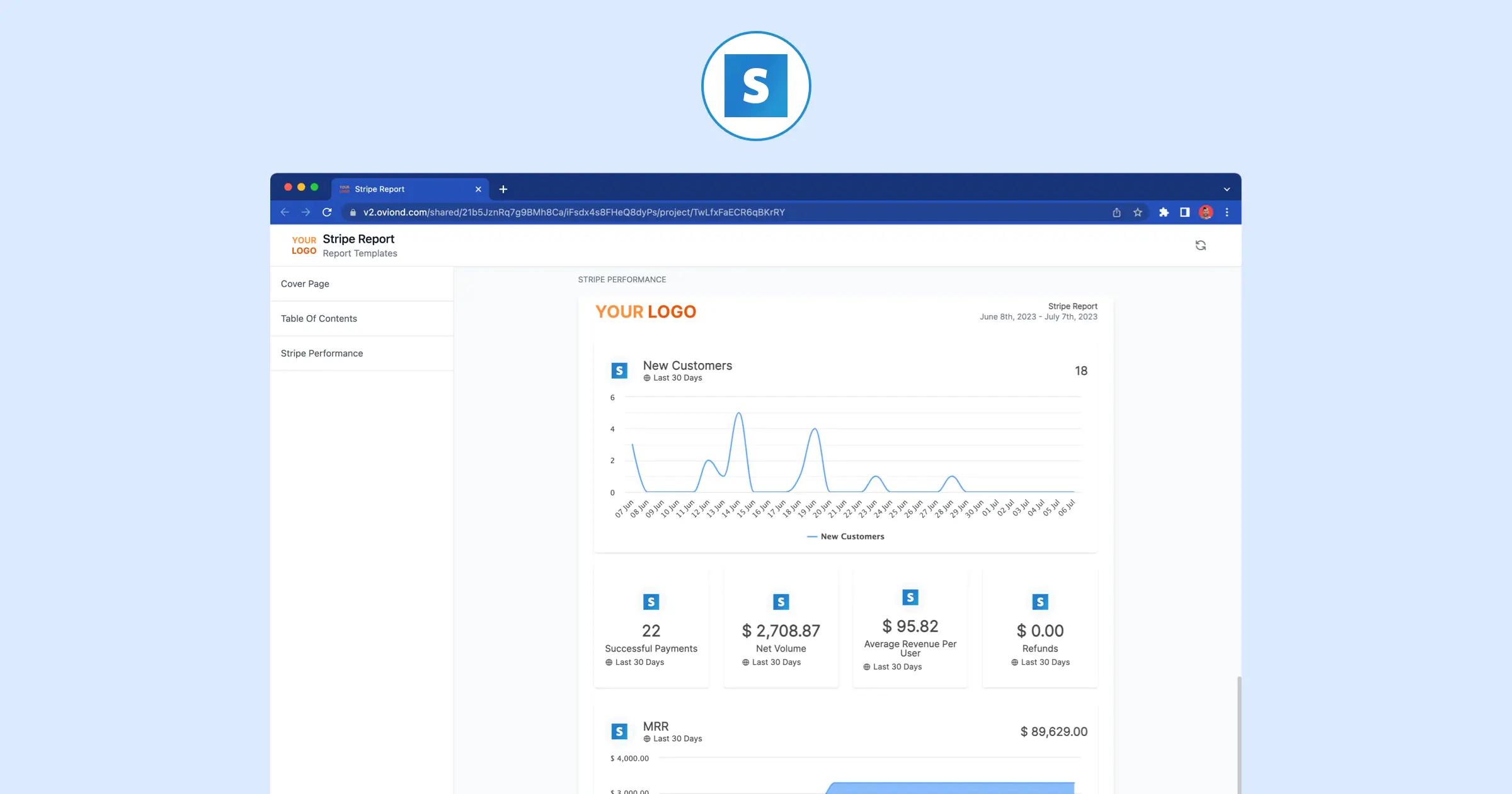This screenshot has height=794, width=1512.
Task: Click the padlock site info icon
Action: 353,212
